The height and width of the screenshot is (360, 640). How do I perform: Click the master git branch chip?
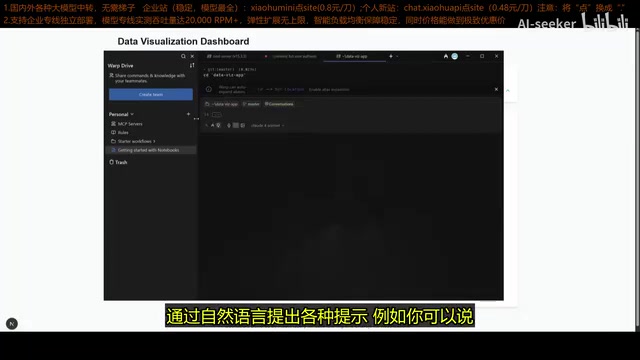pyautogui.click(x=251, y=104)
